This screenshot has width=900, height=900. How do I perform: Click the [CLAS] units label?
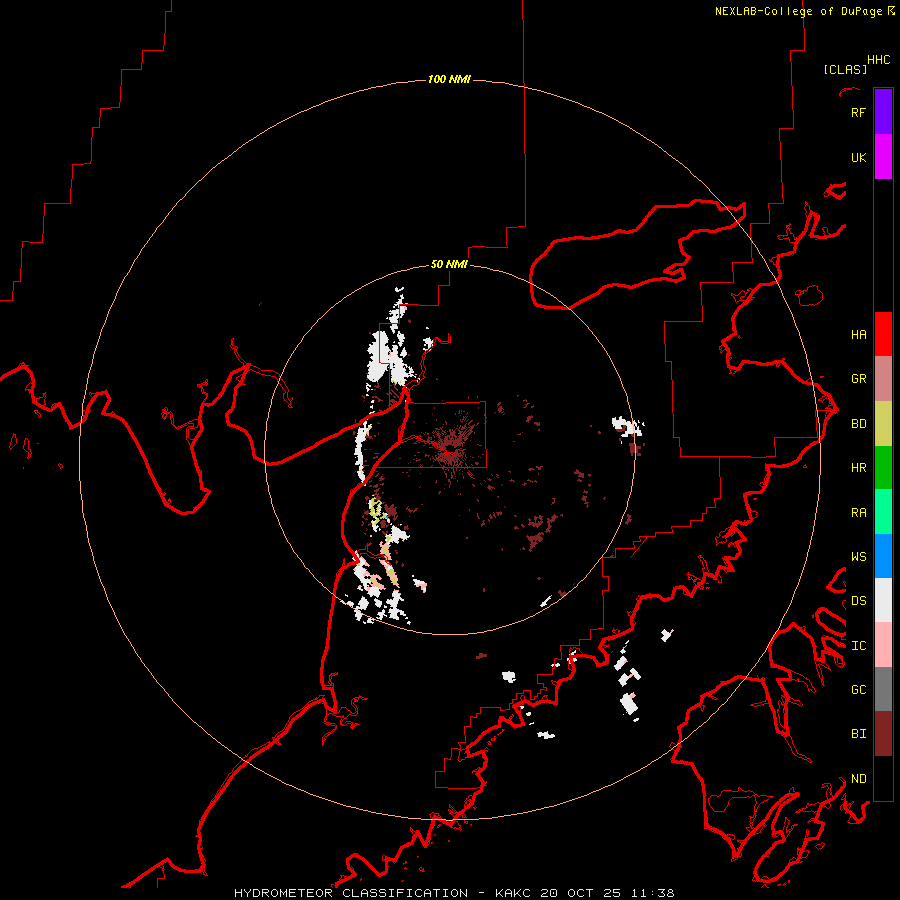pyautogui.click(x=845, y=69)
